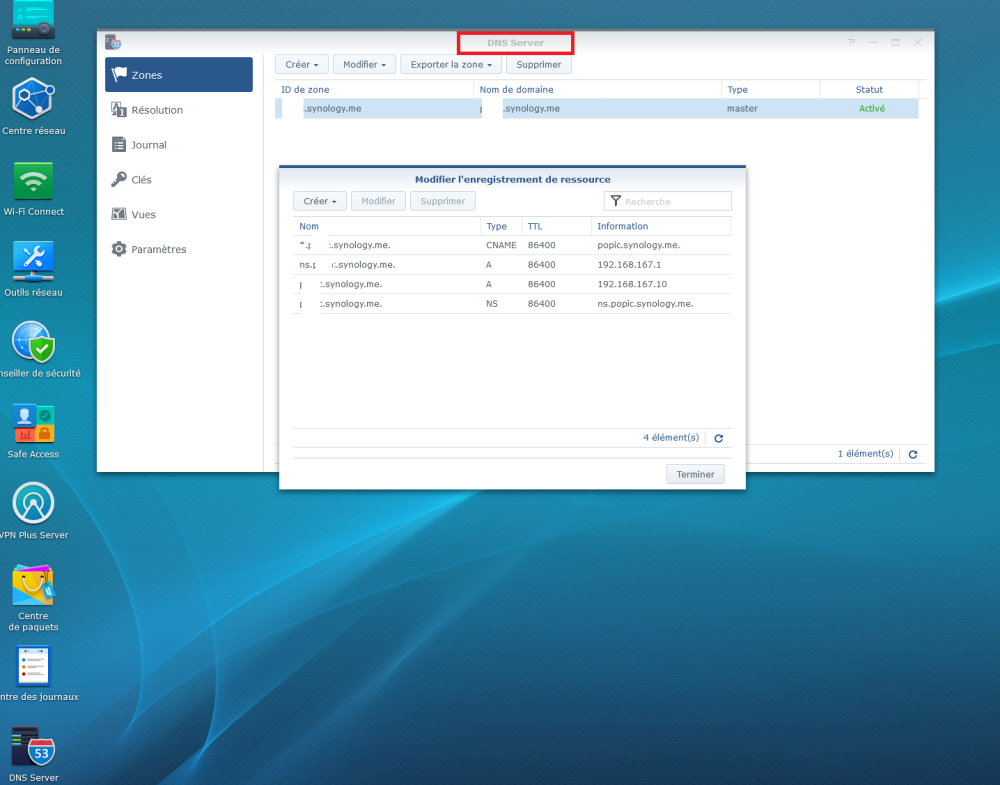This screenshot has width=1000, height=785.
Task: Launch Safe Access application
Action: tap(33, 424)
